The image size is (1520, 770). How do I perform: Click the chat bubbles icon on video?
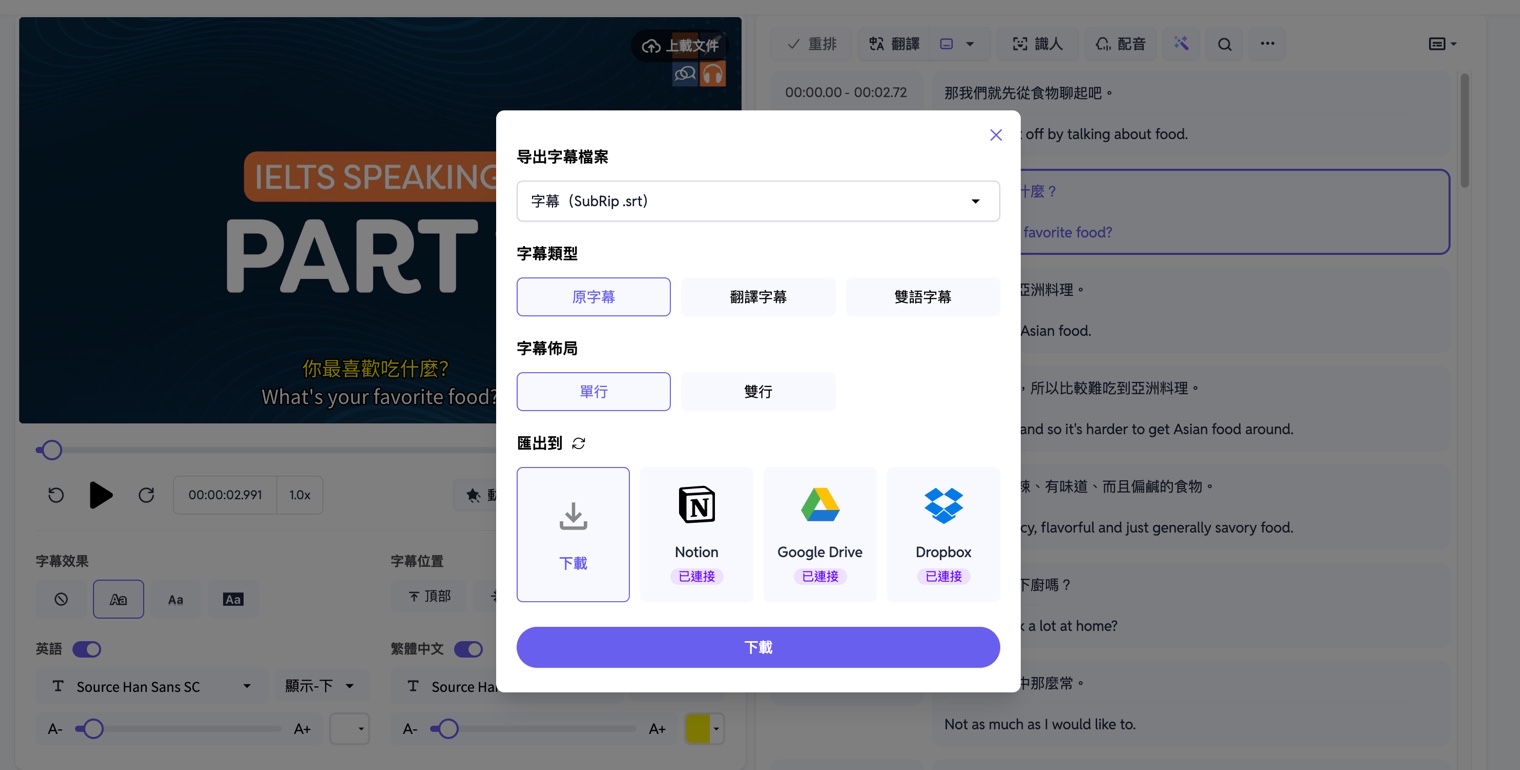pyautogui.click(x=685, y=74)
